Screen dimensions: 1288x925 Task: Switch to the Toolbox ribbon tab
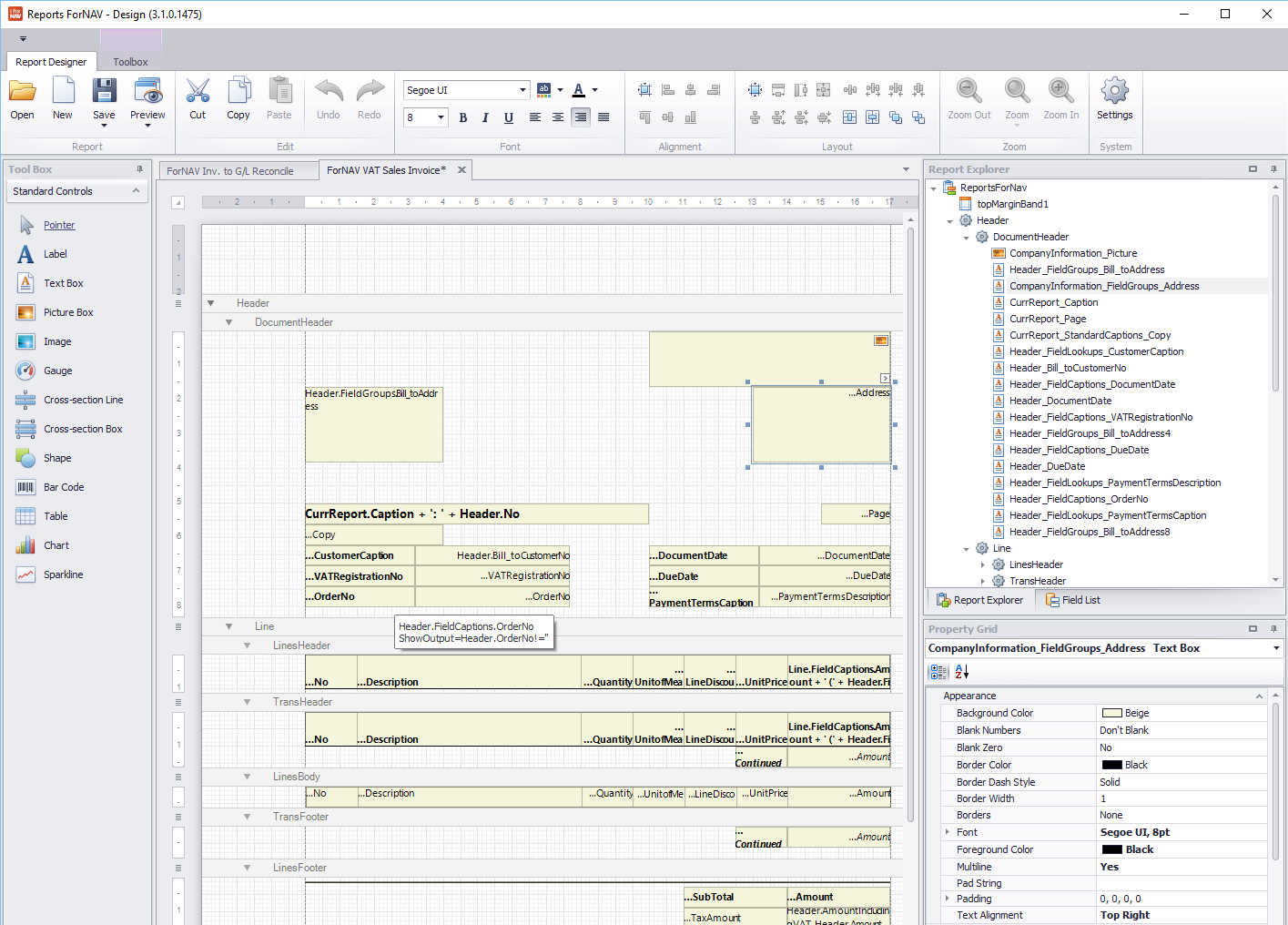pos(130,62)
